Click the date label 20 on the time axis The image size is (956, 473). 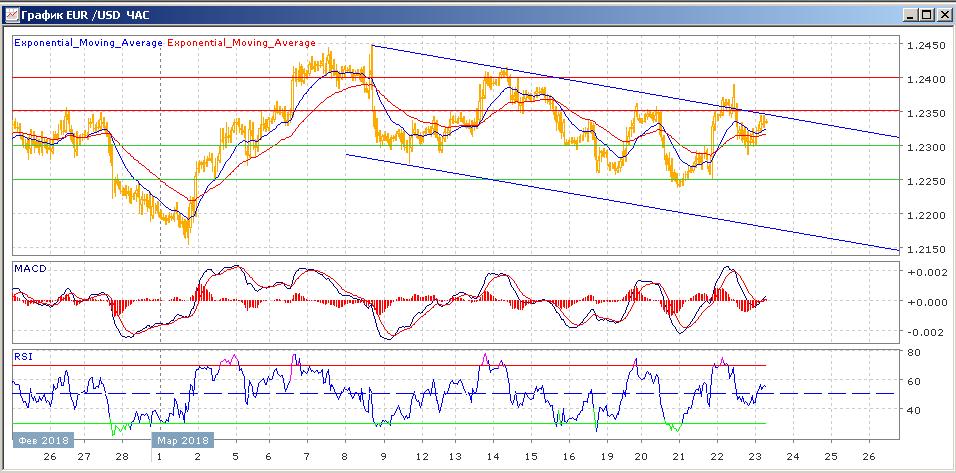coord(640,457)
